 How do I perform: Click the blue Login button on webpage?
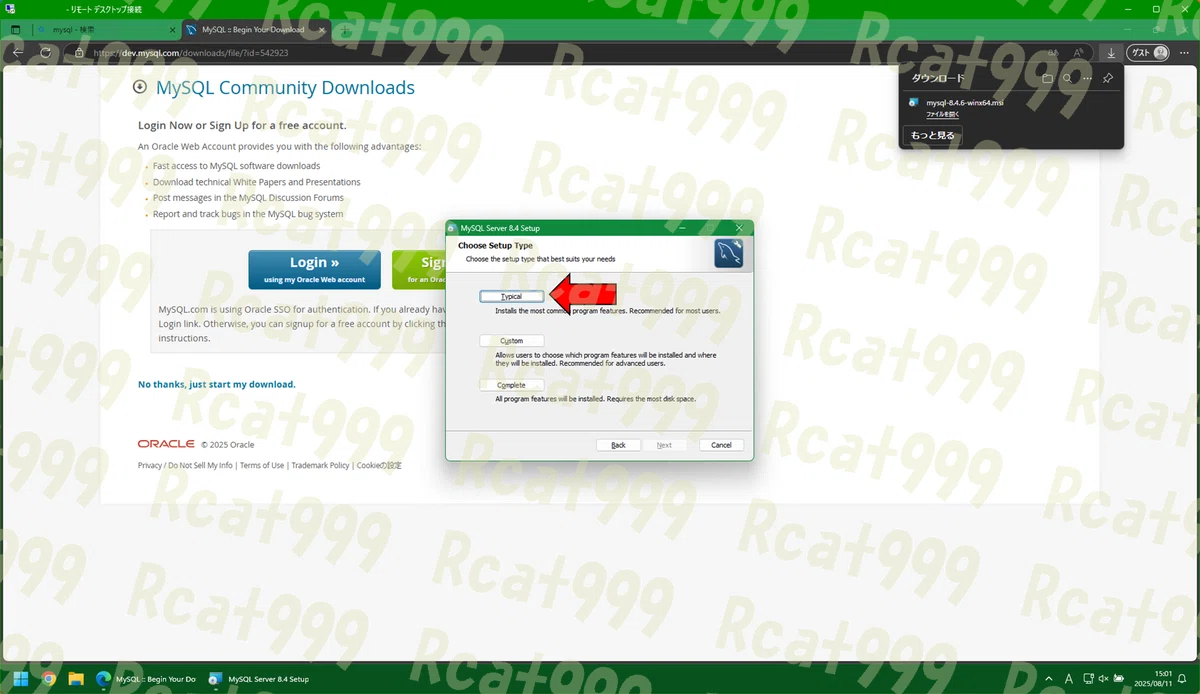tap(314, 269)
